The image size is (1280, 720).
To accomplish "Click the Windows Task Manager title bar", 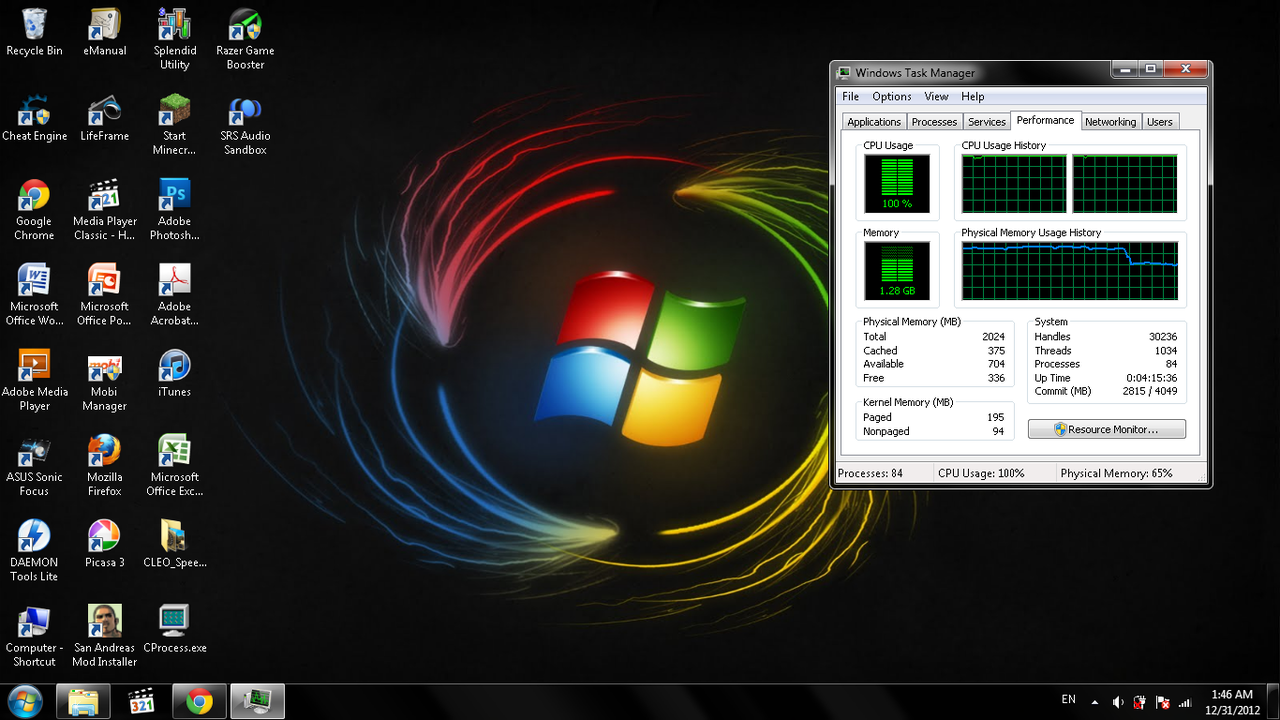I will click(970, 72).
